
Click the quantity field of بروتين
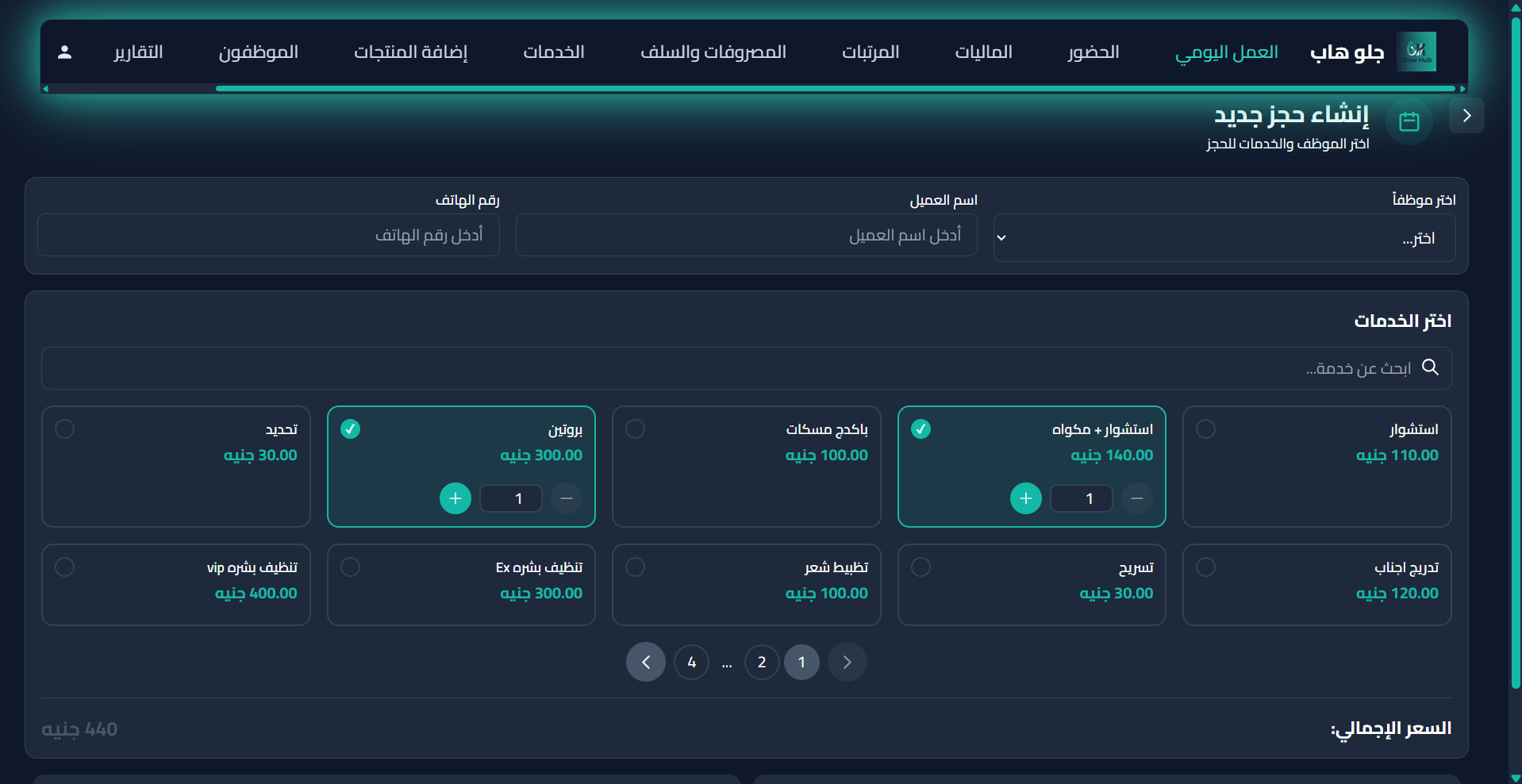click(x=511, y=498)
